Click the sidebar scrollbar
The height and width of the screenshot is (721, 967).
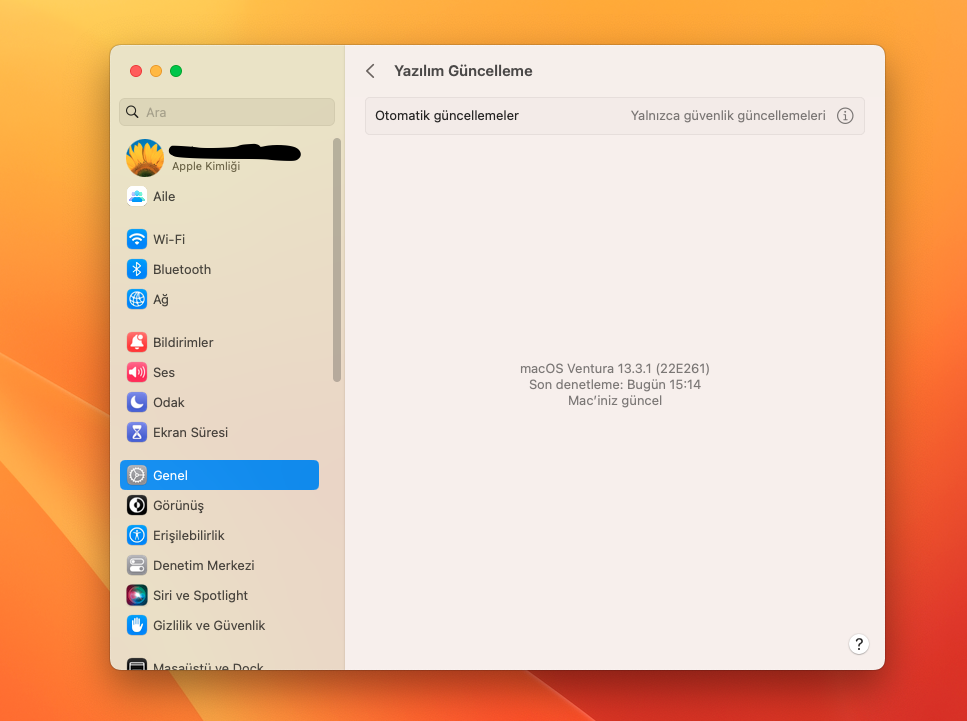pos(337,260)
